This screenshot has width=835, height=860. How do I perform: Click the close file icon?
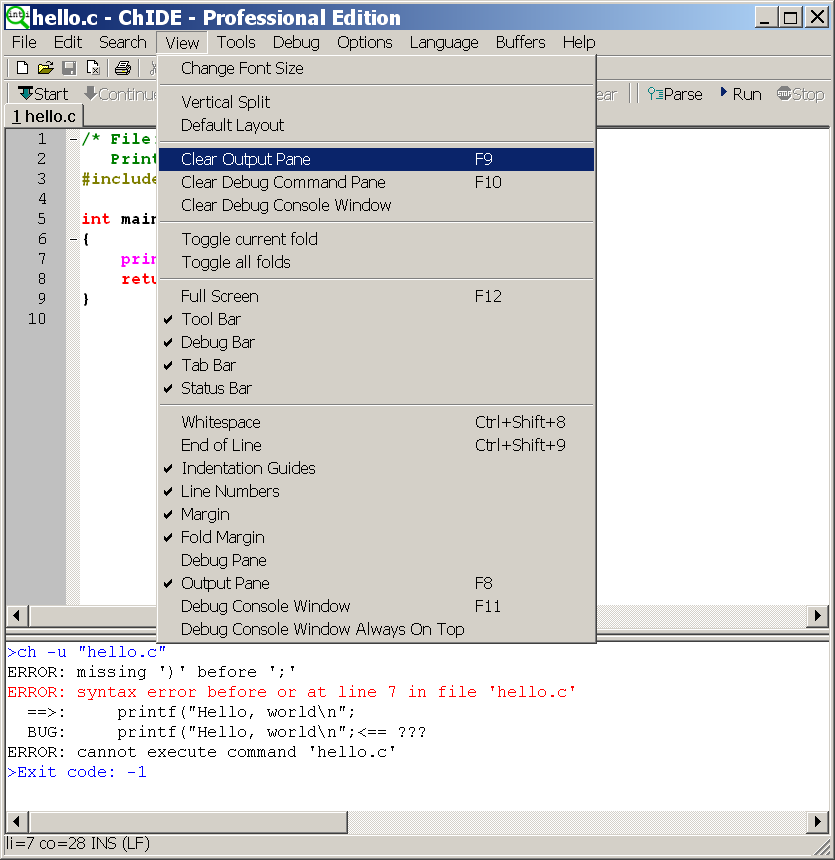(93, 68)
